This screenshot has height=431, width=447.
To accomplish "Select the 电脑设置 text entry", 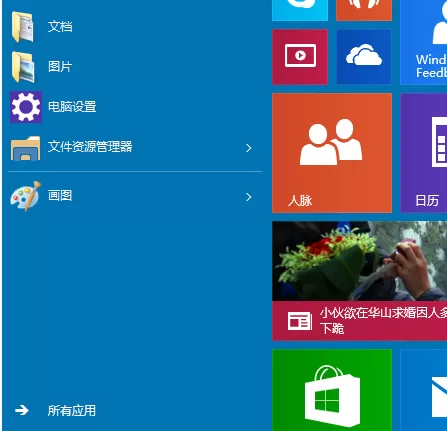I will click(72, 107).
